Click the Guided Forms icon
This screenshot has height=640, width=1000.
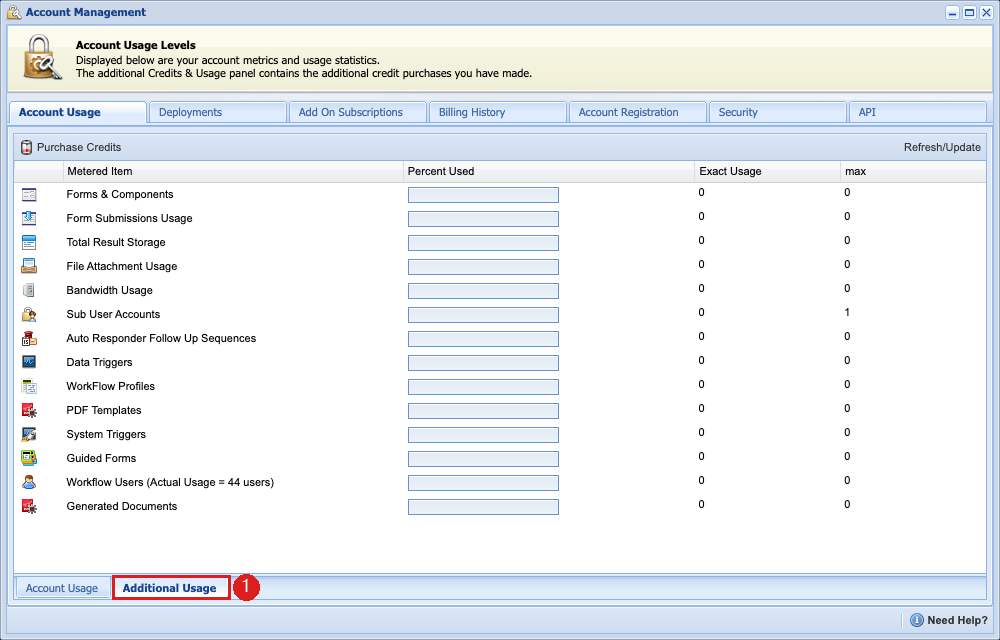pyautogui.click(x=29, y=458)
